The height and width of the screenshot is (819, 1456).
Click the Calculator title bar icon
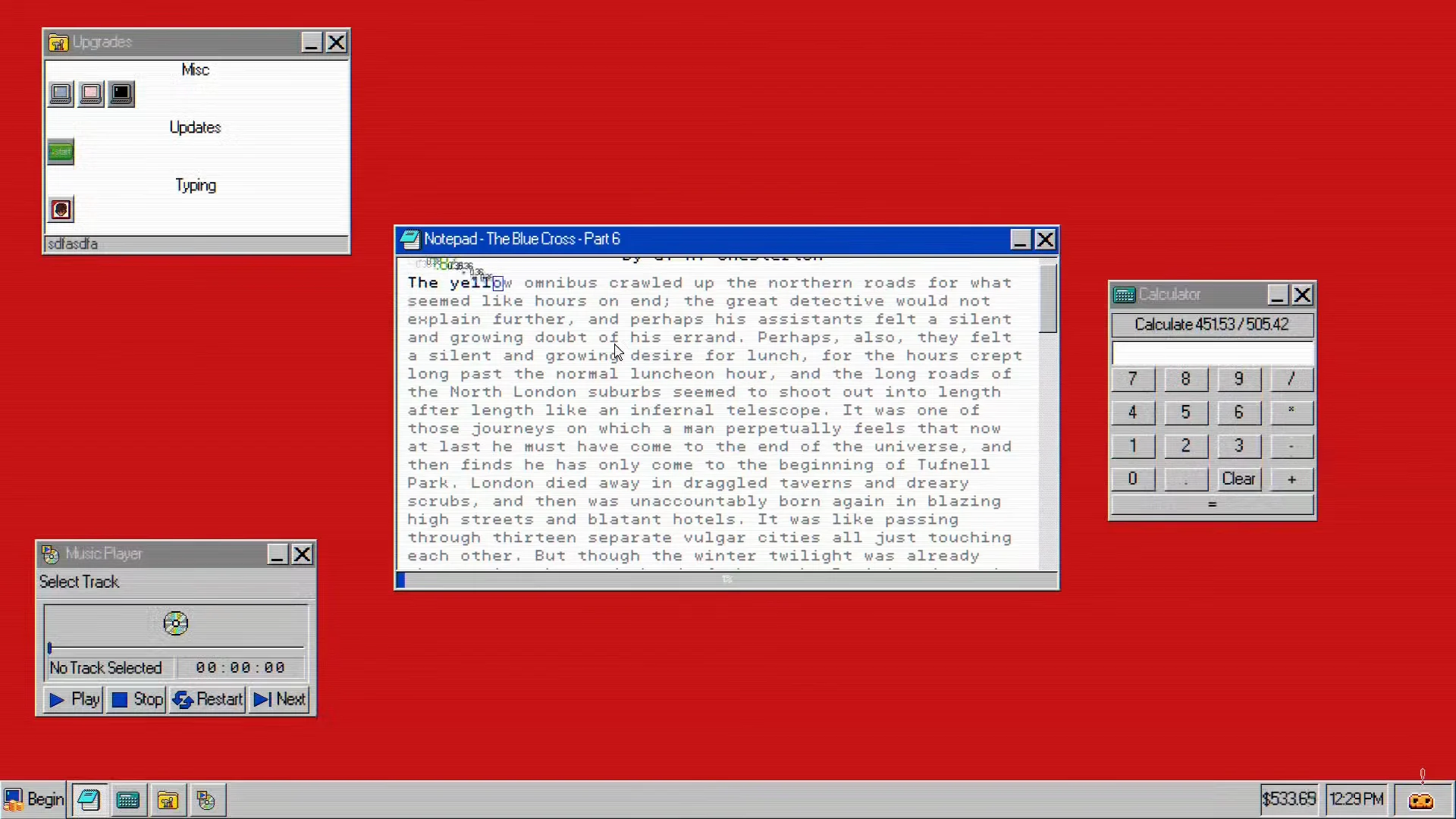click(x=1124, y=295)
